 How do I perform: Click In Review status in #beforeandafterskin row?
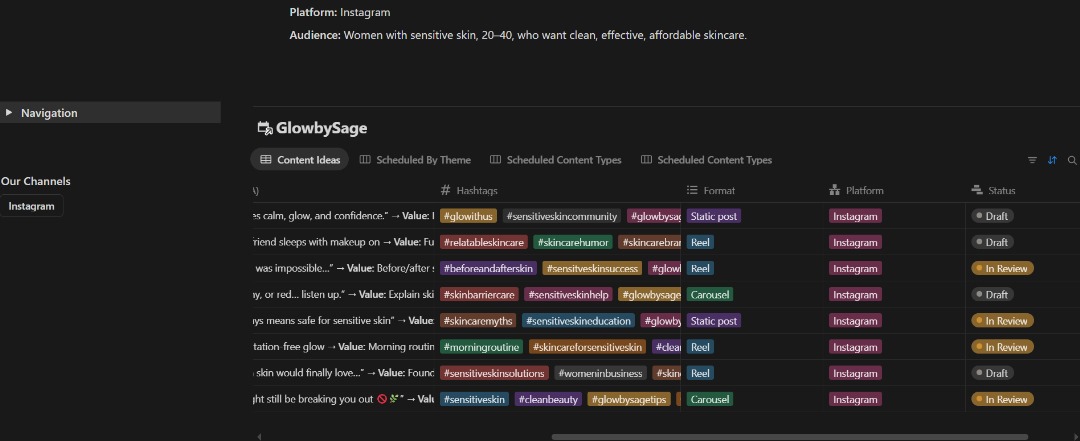[x=1002, y=269]
